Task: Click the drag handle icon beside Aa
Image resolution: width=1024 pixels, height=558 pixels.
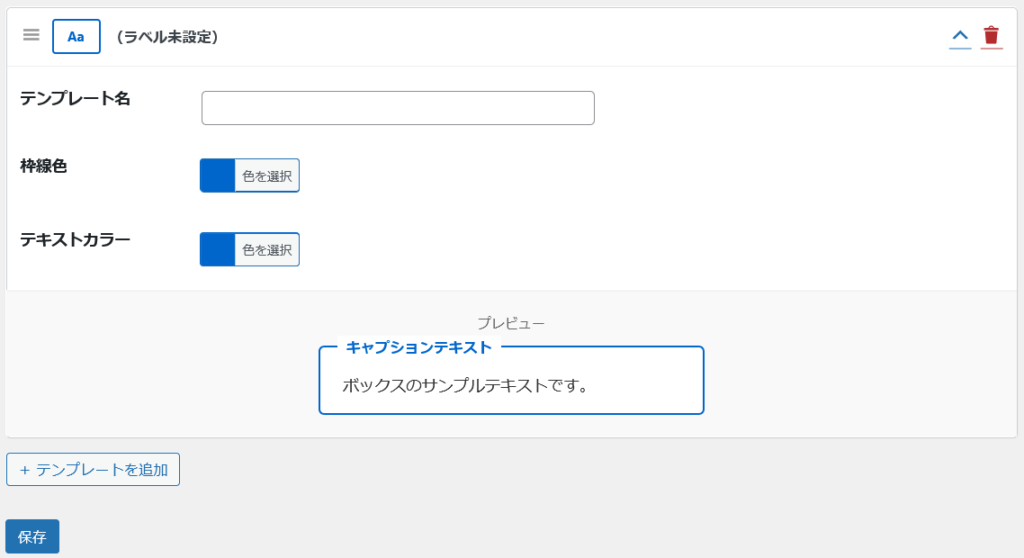Action: click(x=31, y=35)
